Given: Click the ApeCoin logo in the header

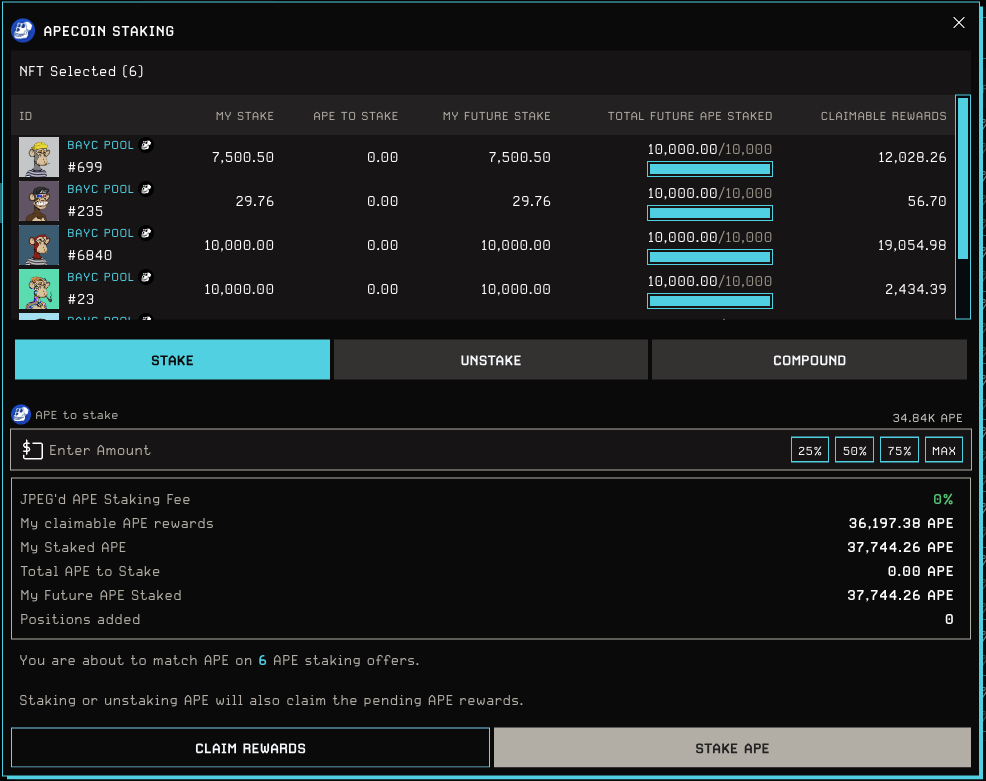Looking at the screenshot, I should point(23,31).
